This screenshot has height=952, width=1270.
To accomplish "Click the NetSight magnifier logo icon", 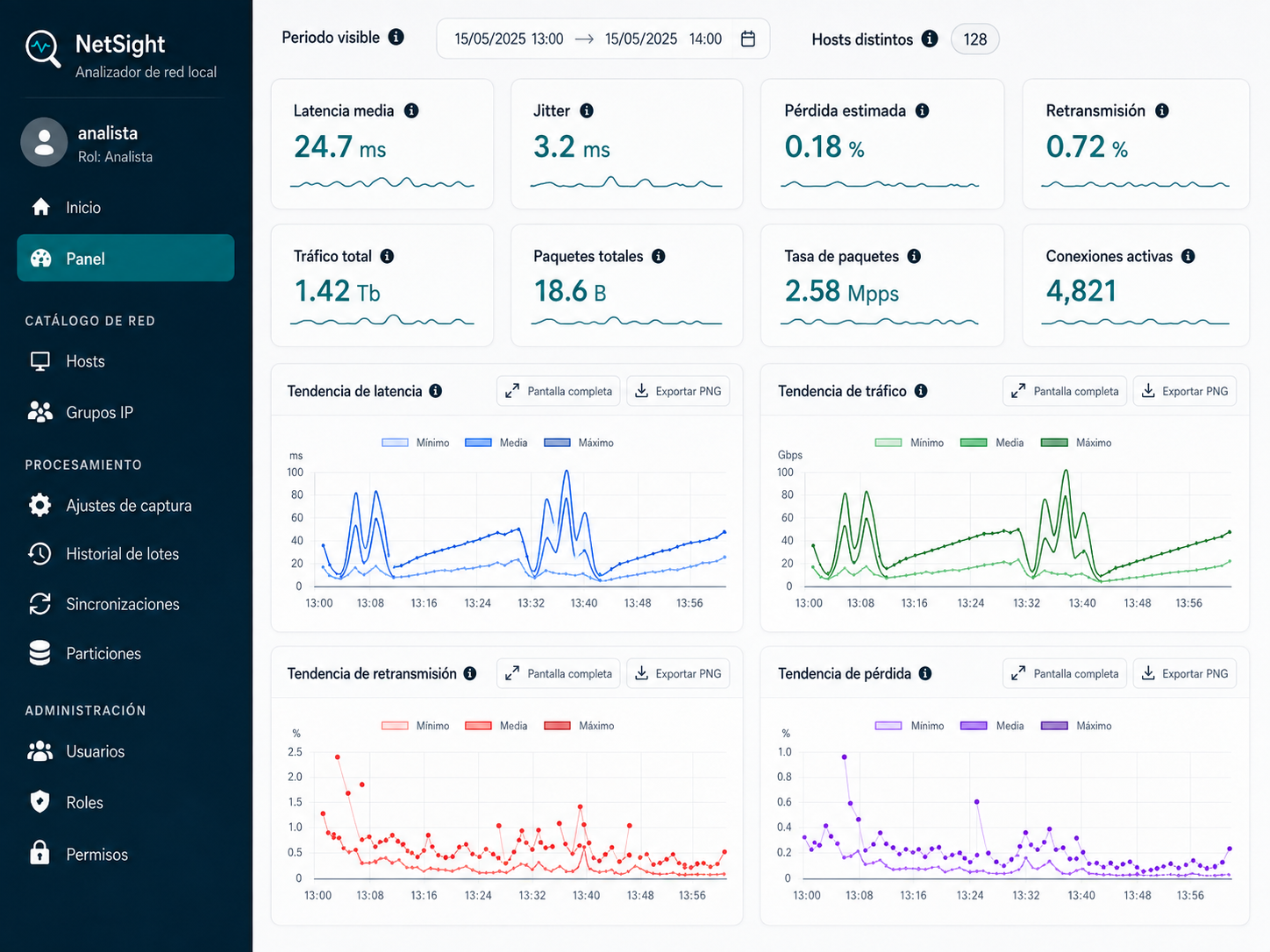I will [43, 49].
